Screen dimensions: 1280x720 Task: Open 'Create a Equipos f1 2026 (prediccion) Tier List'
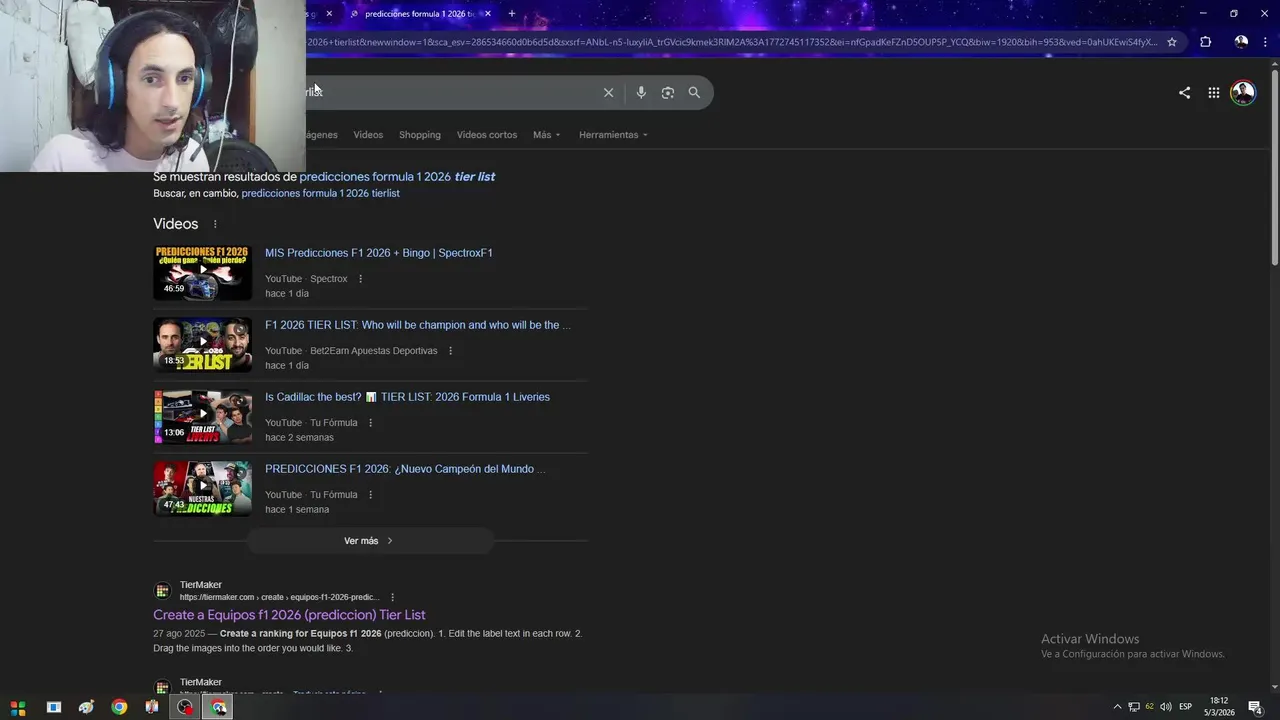click(289, 615)
